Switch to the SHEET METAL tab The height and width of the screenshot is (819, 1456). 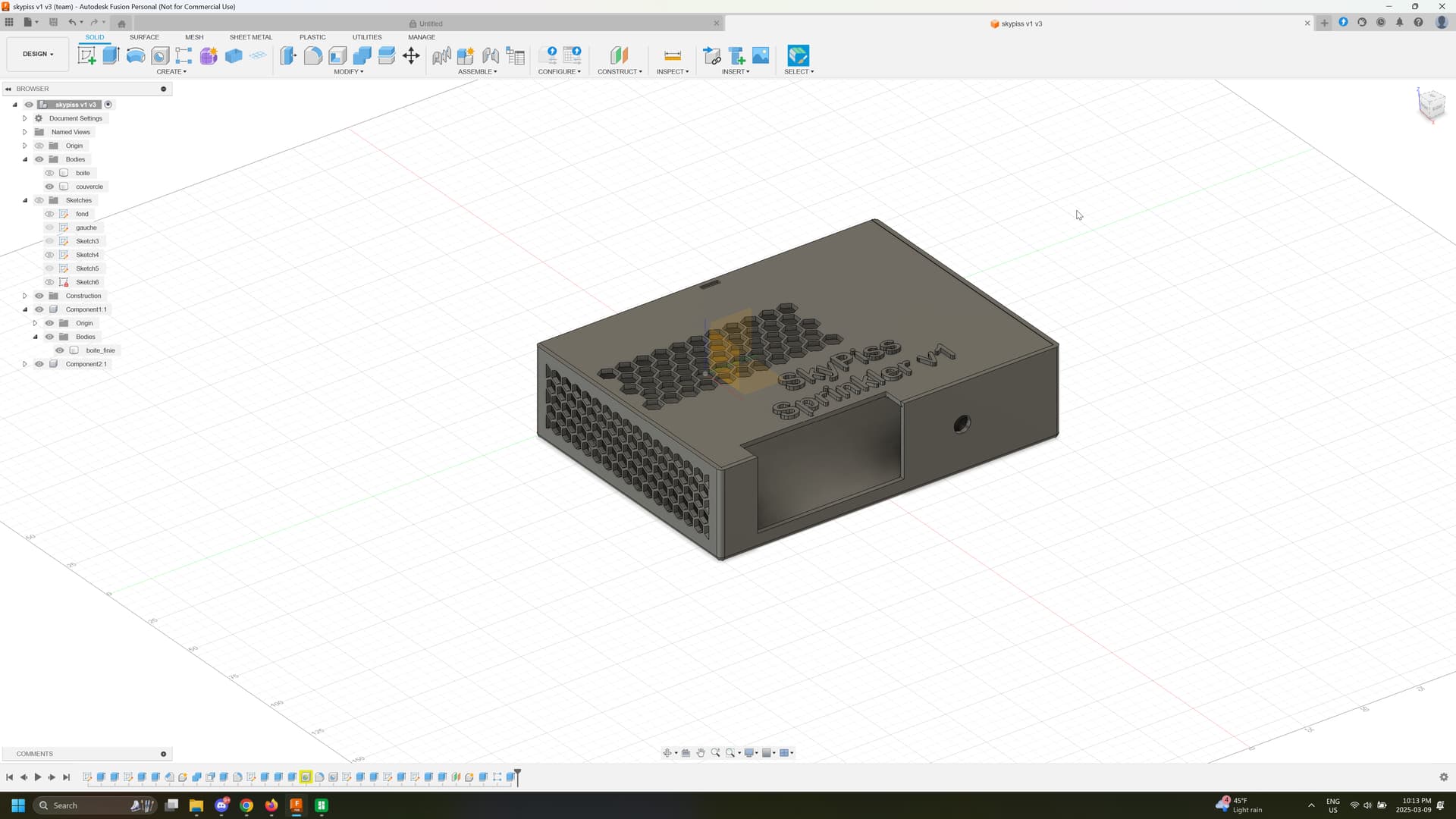(250, 37)
